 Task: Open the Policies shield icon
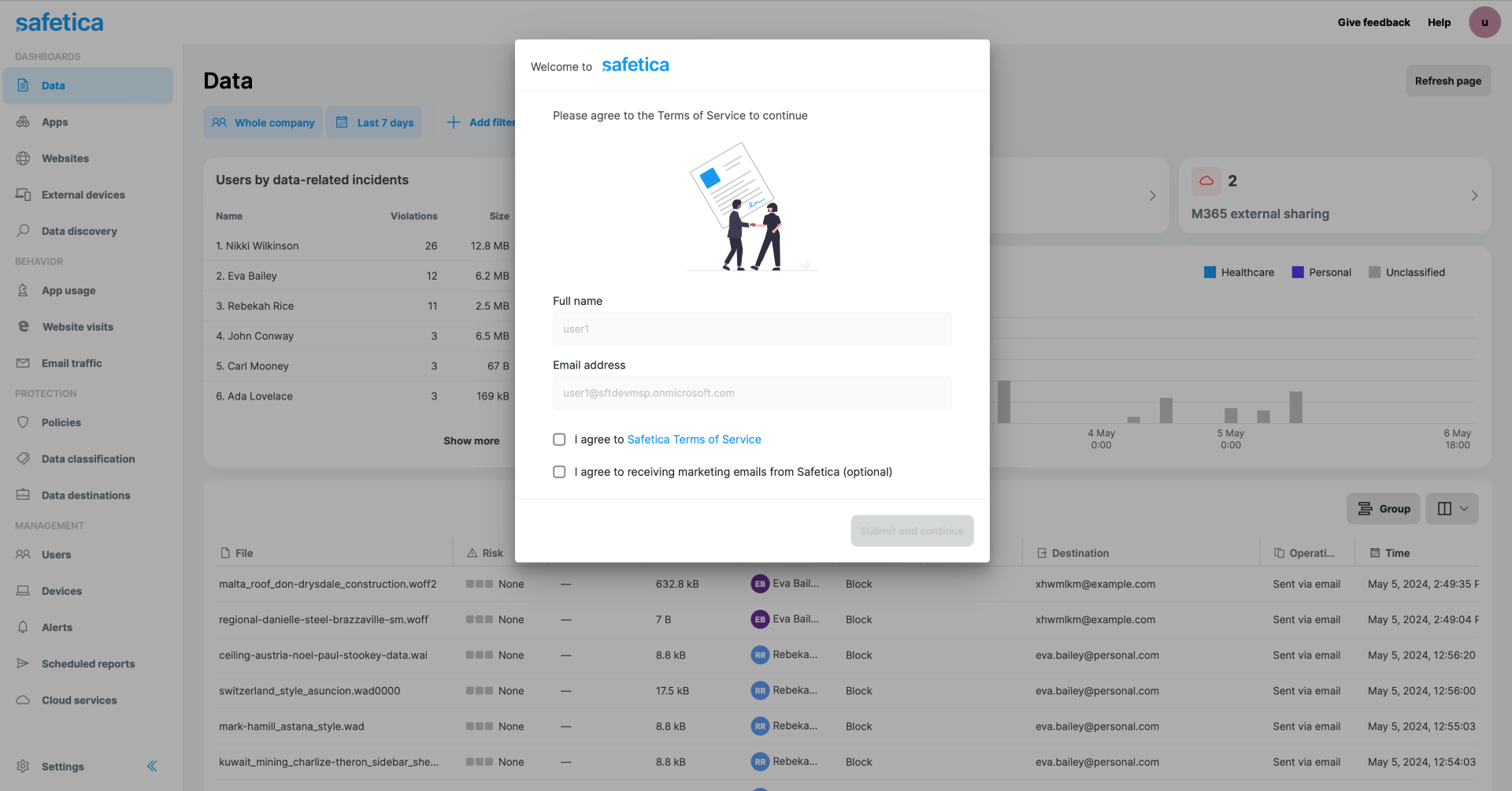[x=23, y=422]
